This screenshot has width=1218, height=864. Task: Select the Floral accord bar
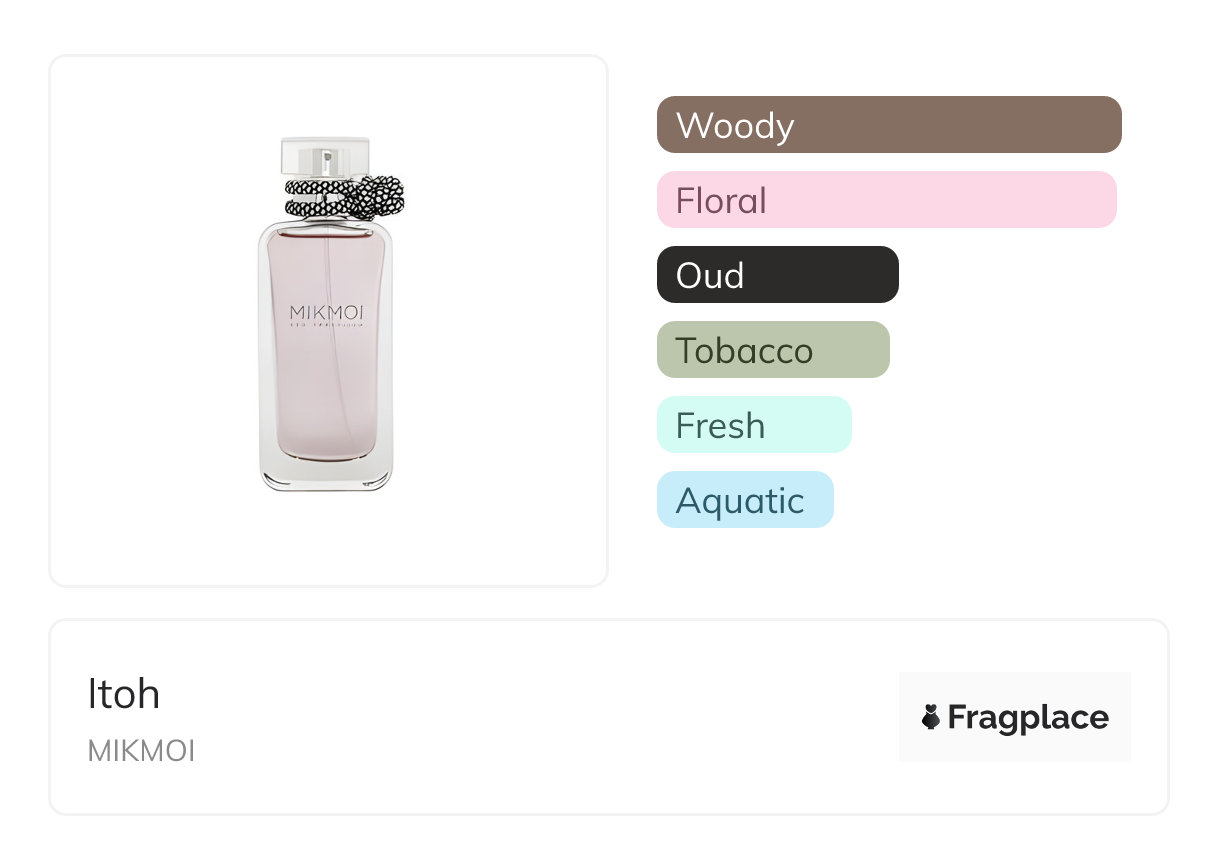pyautogui.click(x=886, y=200)
